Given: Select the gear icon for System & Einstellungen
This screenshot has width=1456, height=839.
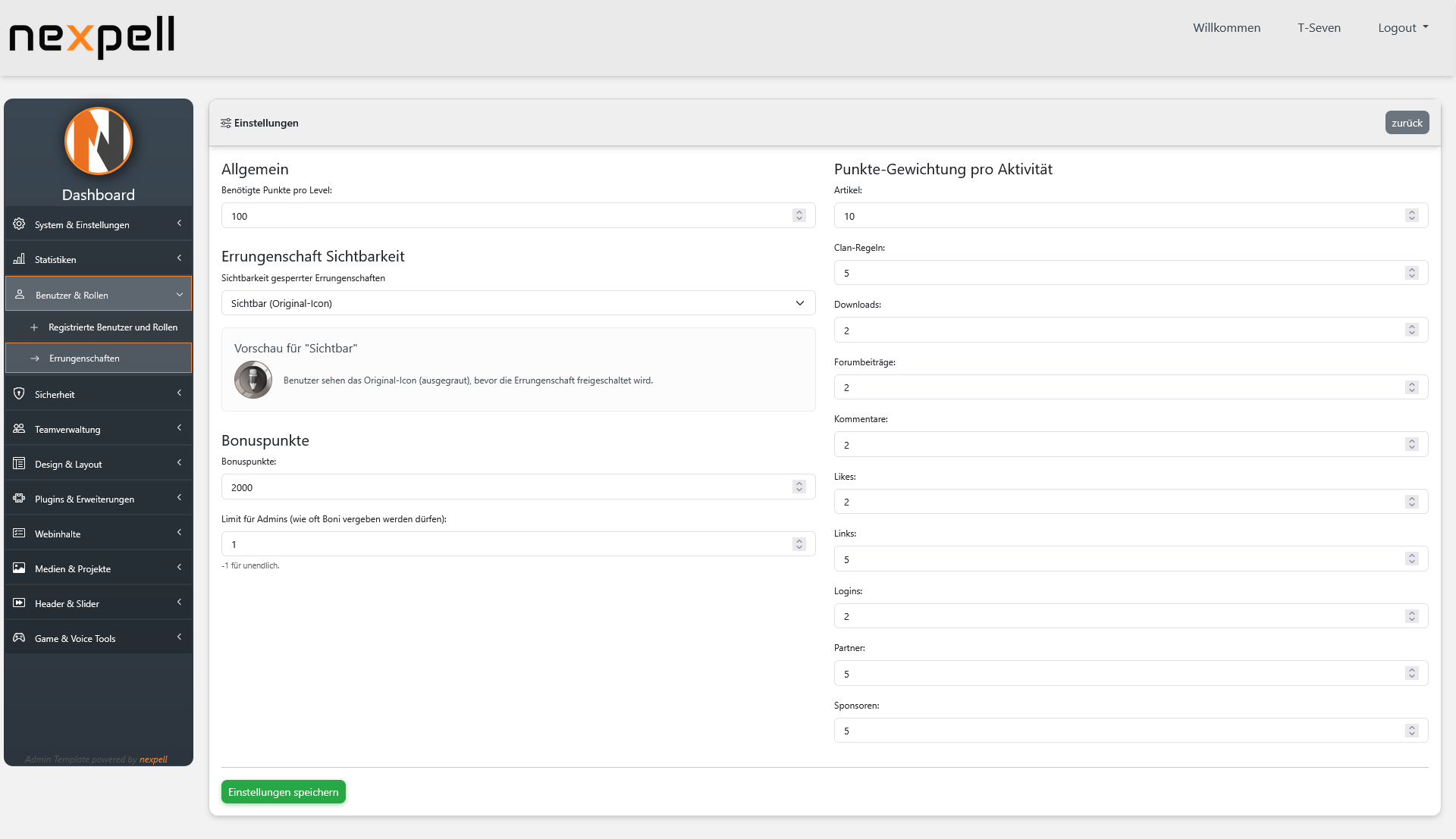Looking at the screenshot, I should (x=18, y=224).
